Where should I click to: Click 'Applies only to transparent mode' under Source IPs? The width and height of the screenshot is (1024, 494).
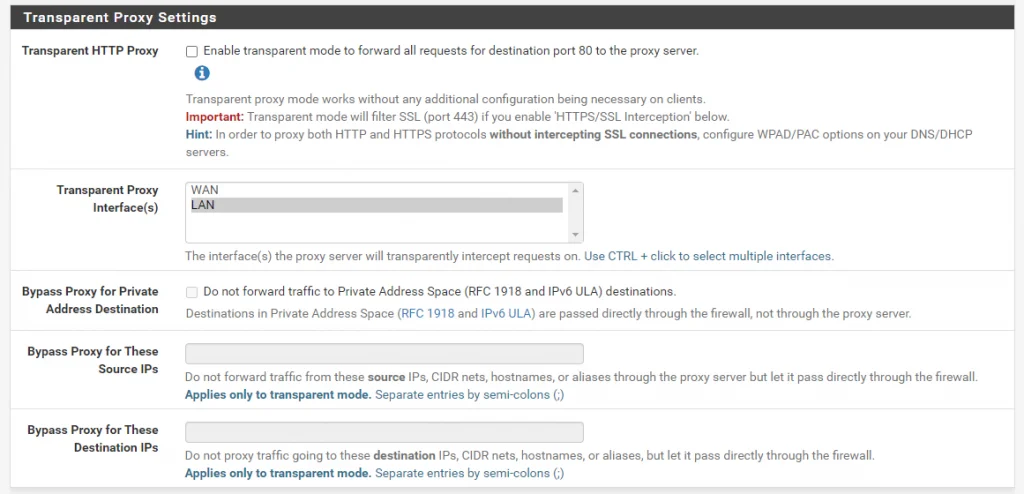click(x=278, y=395)
